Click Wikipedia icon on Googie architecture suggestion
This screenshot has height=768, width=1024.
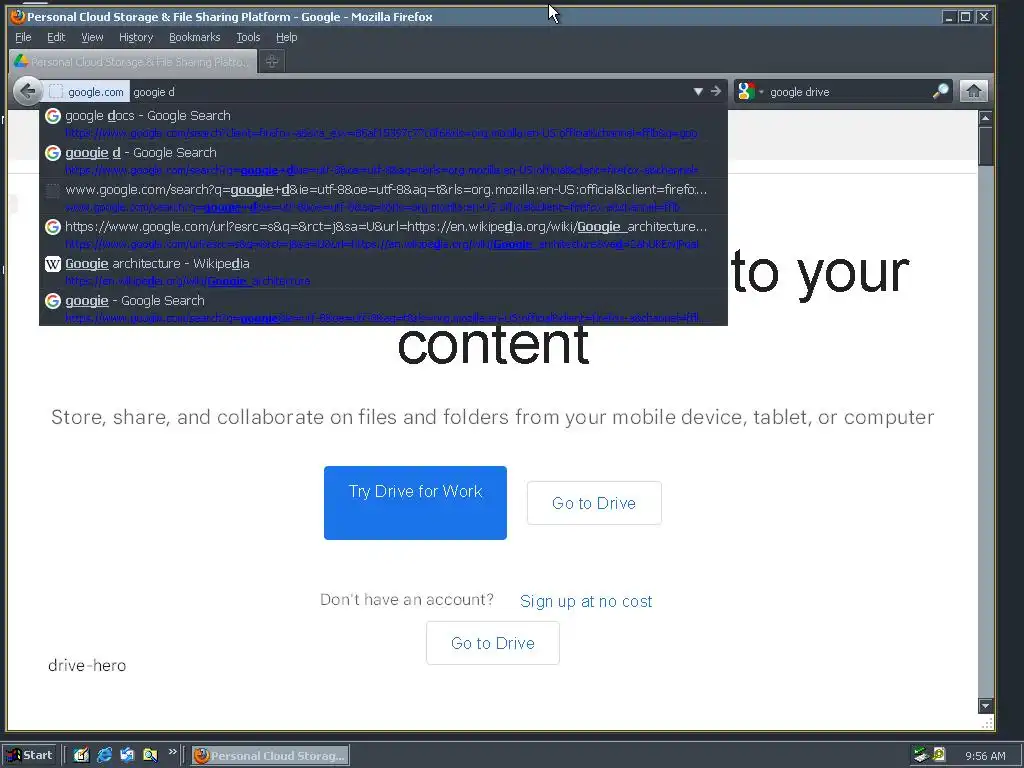coord(53,264)
